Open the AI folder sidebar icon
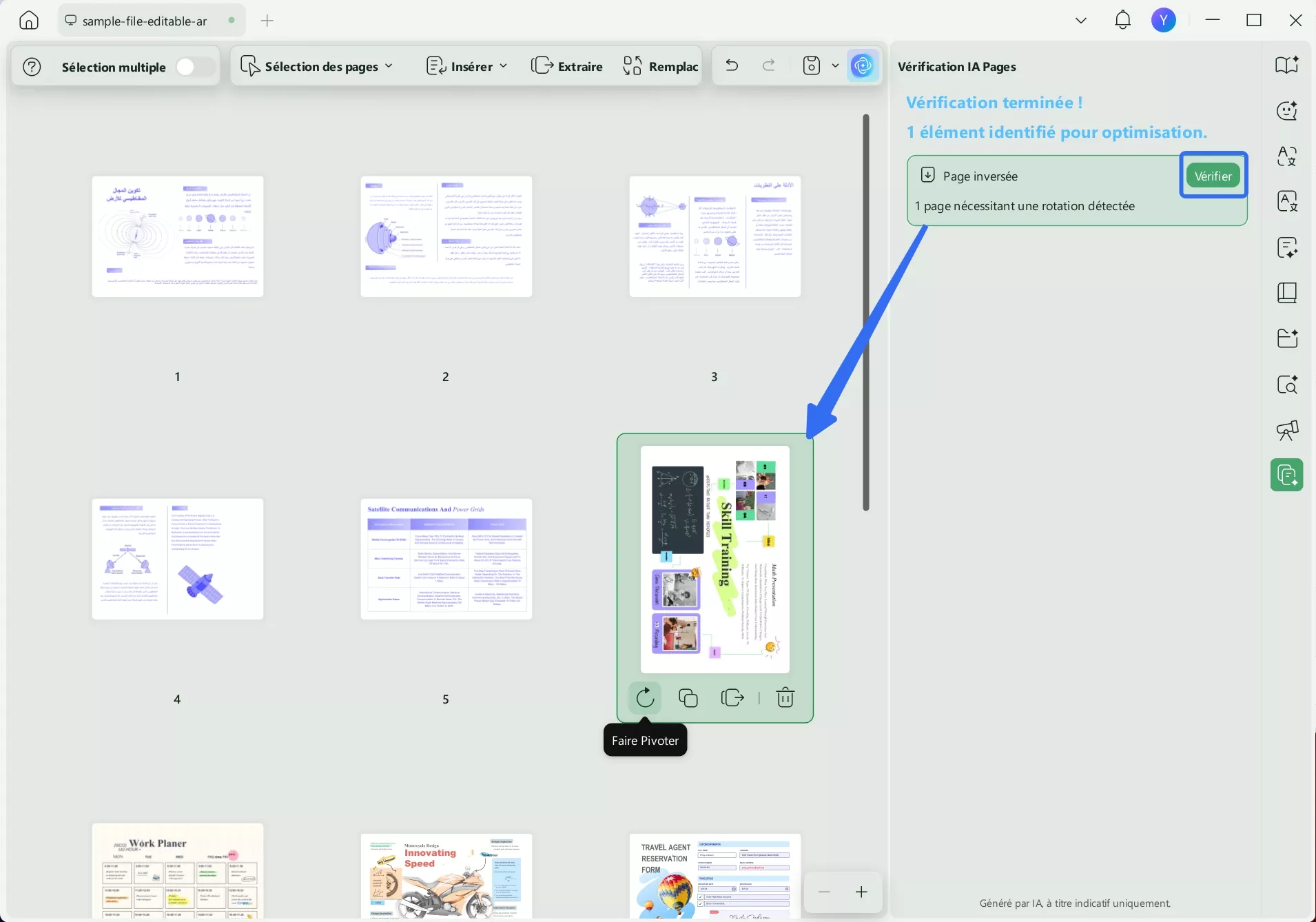 [x=1287, y=339]
